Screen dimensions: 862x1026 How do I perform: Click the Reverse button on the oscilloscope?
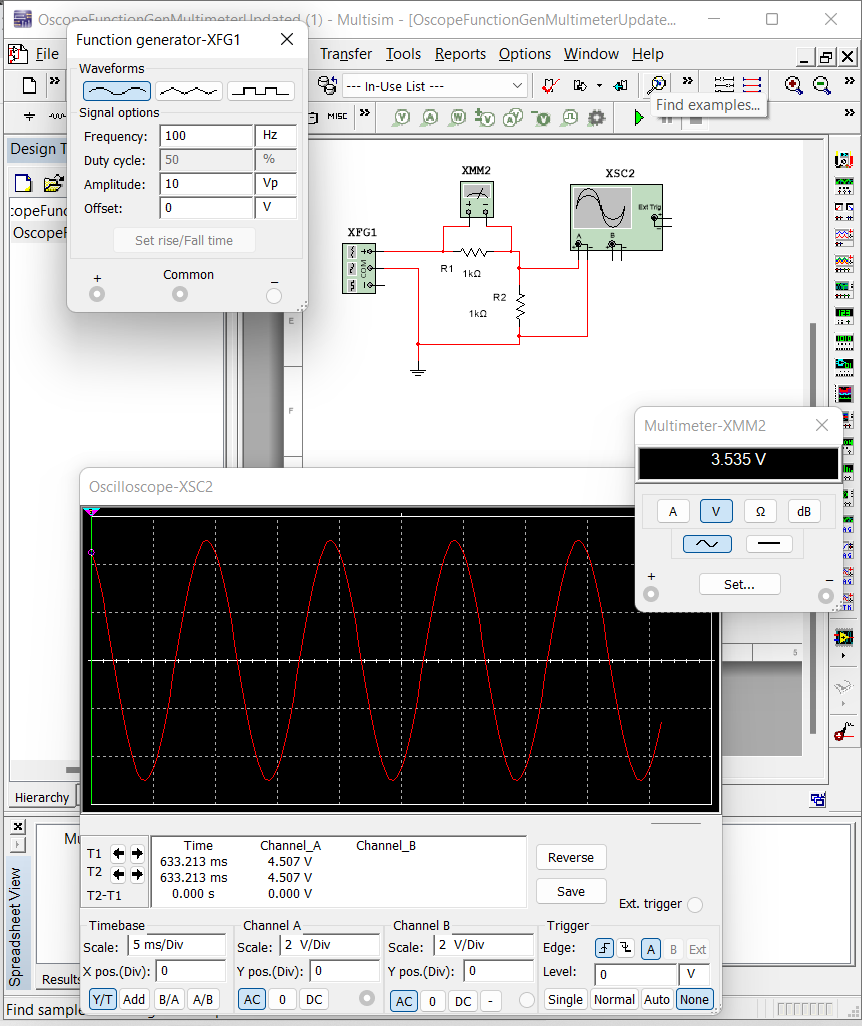coord(571,857)
